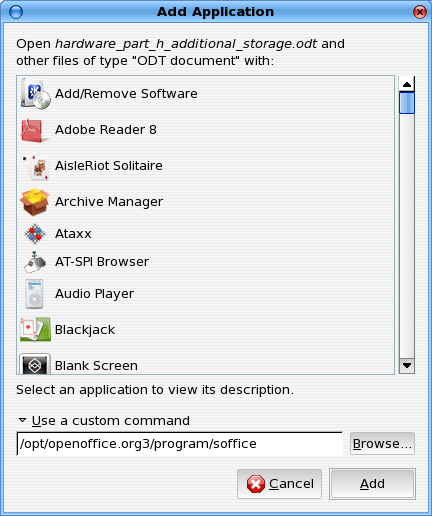Select the Archive Manager box icon

coord(35,202)
